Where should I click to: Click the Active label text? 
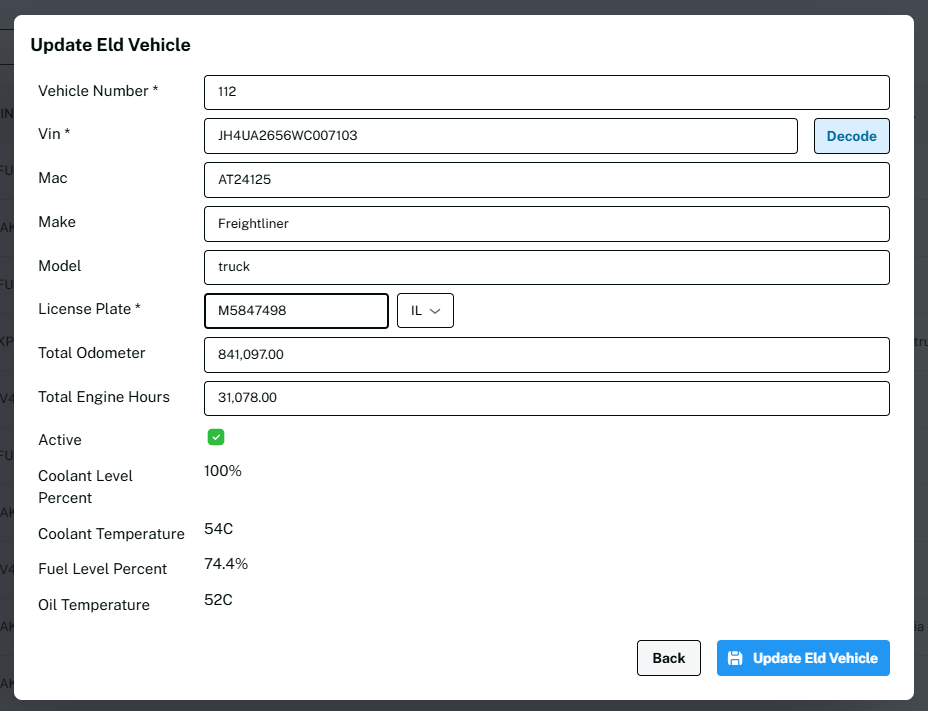click(x=60, y=440)
